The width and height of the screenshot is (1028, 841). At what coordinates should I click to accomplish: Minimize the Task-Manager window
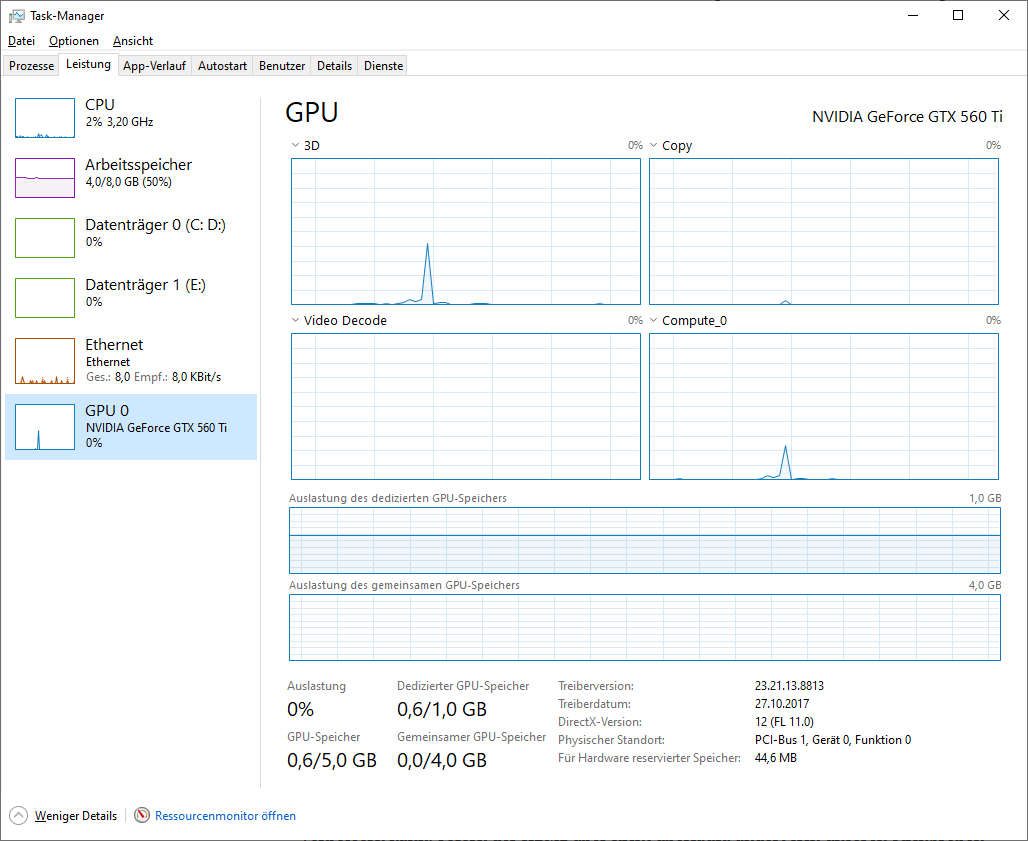(913, 15)
